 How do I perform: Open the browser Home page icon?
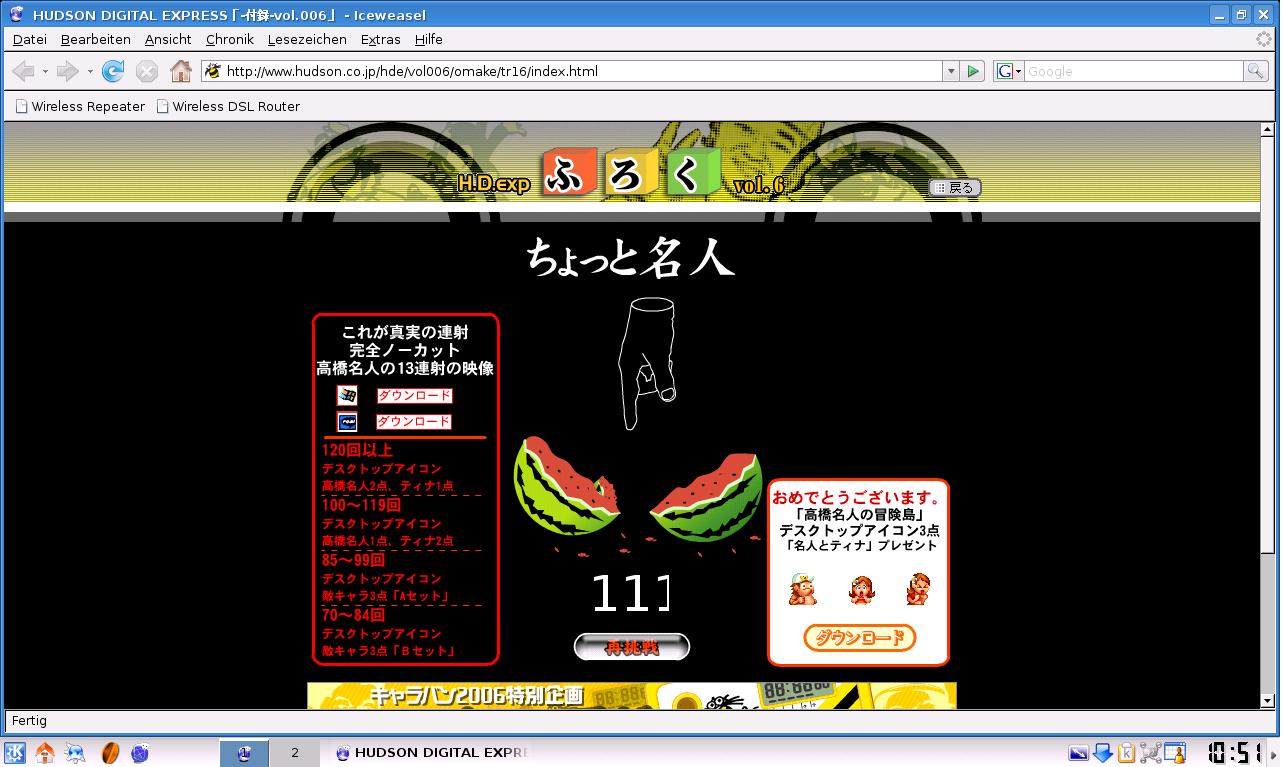point(181,71)
